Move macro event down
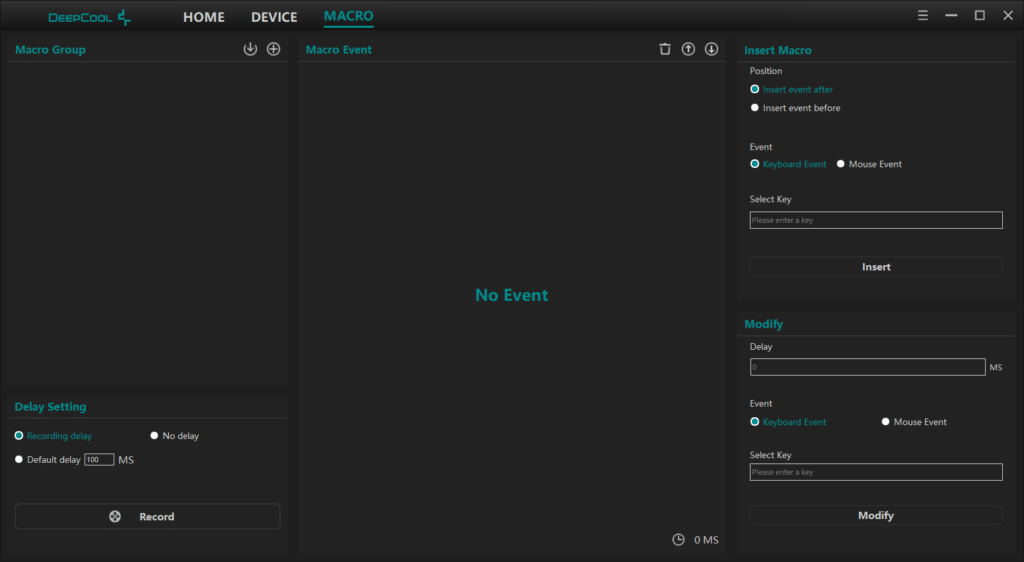The width and height of the screenshot is (1024, 562). click(x=711, y=49)
